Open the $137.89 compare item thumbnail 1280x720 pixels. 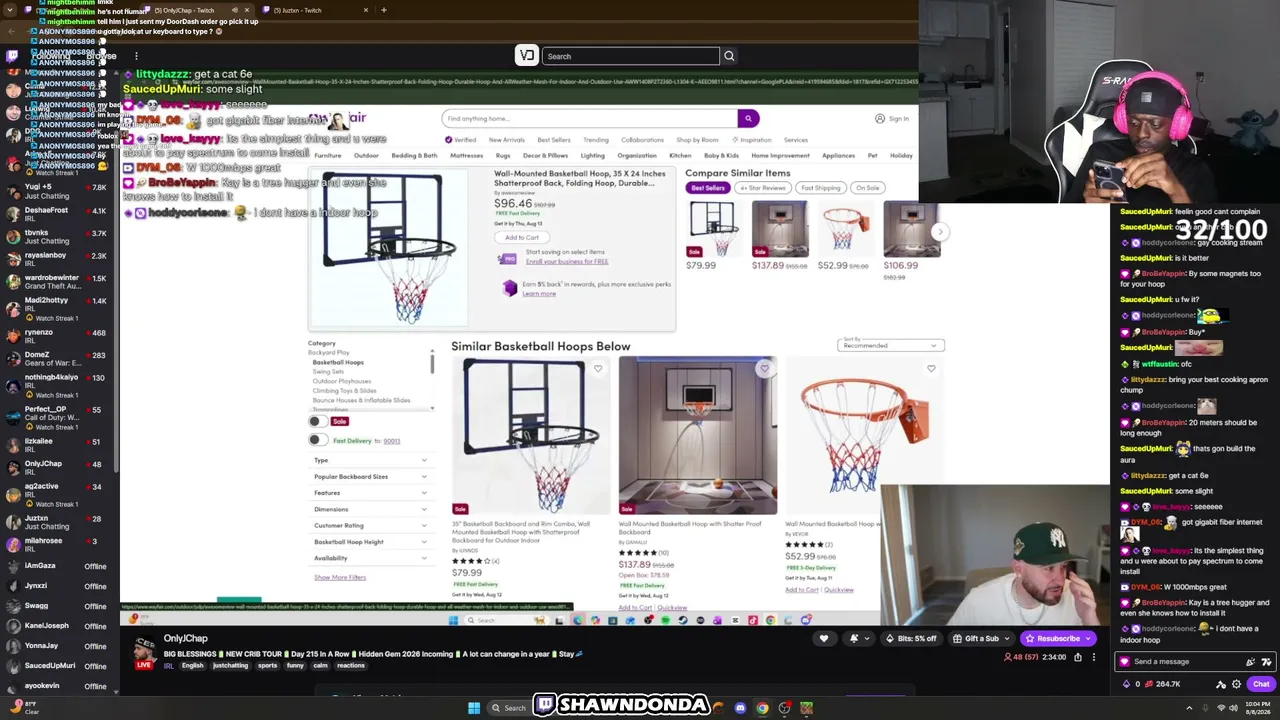(780, 229)
